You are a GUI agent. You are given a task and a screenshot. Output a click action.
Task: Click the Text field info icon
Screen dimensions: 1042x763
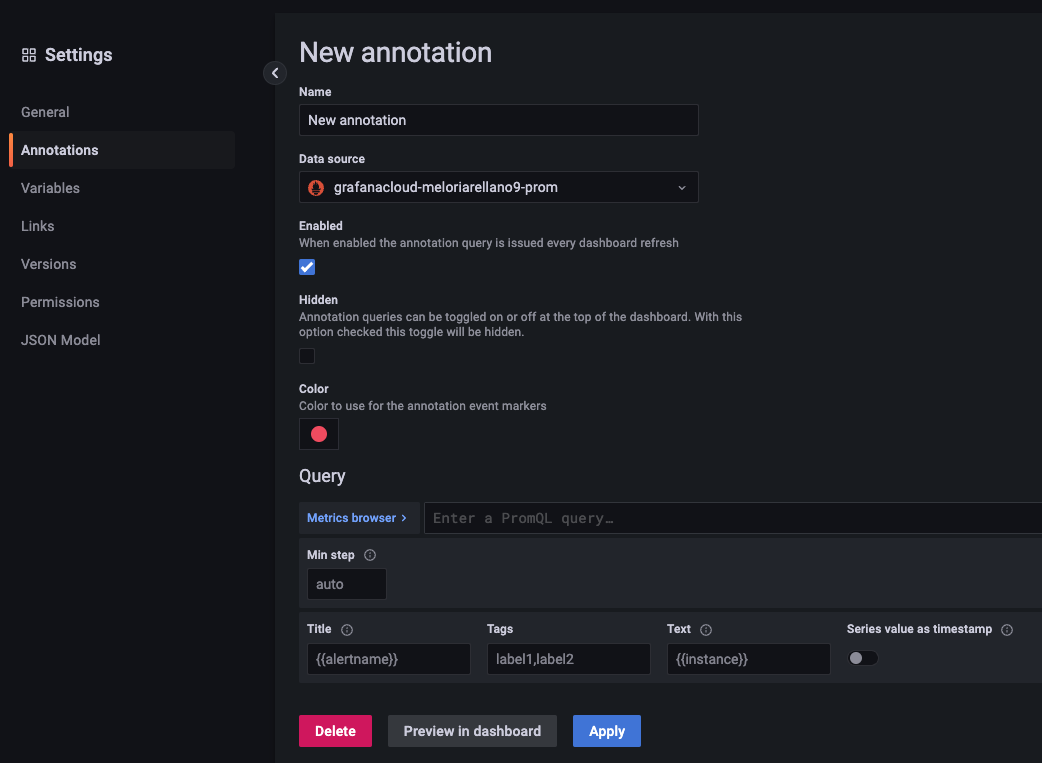tap(706, 630)
